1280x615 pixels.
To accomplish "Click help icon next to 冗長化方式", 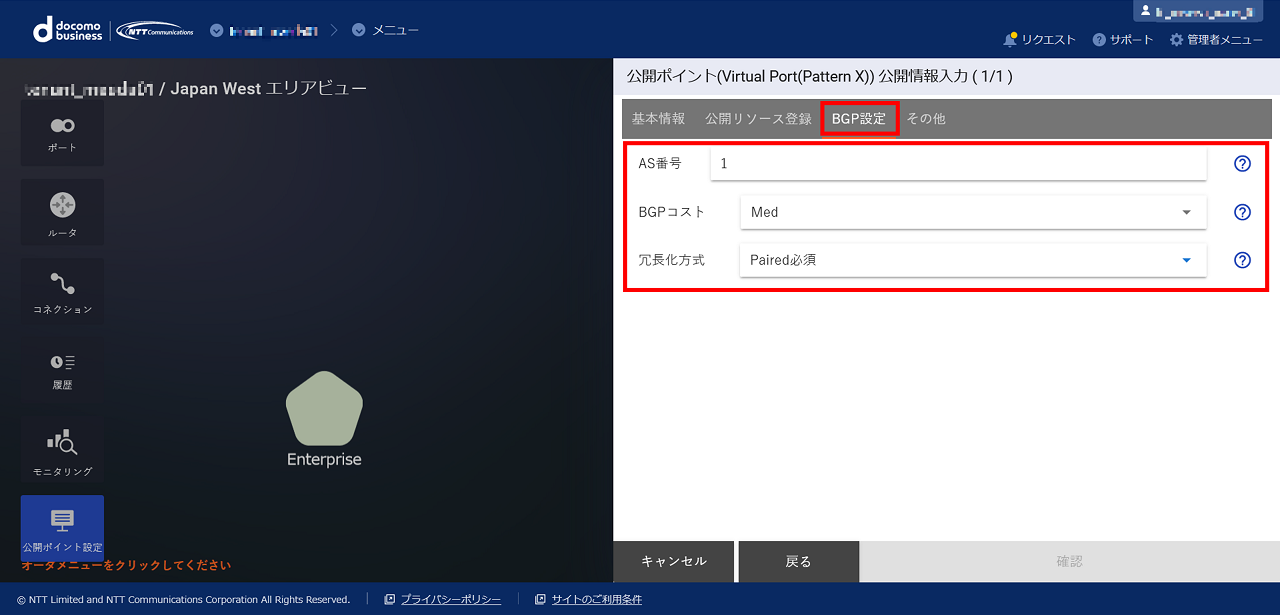I will coord(1242,260).
